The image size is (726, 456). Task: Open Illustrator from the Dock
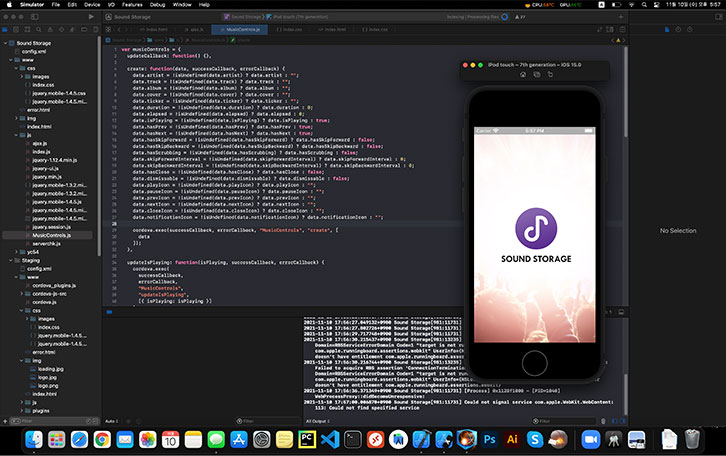pos(512,439)
